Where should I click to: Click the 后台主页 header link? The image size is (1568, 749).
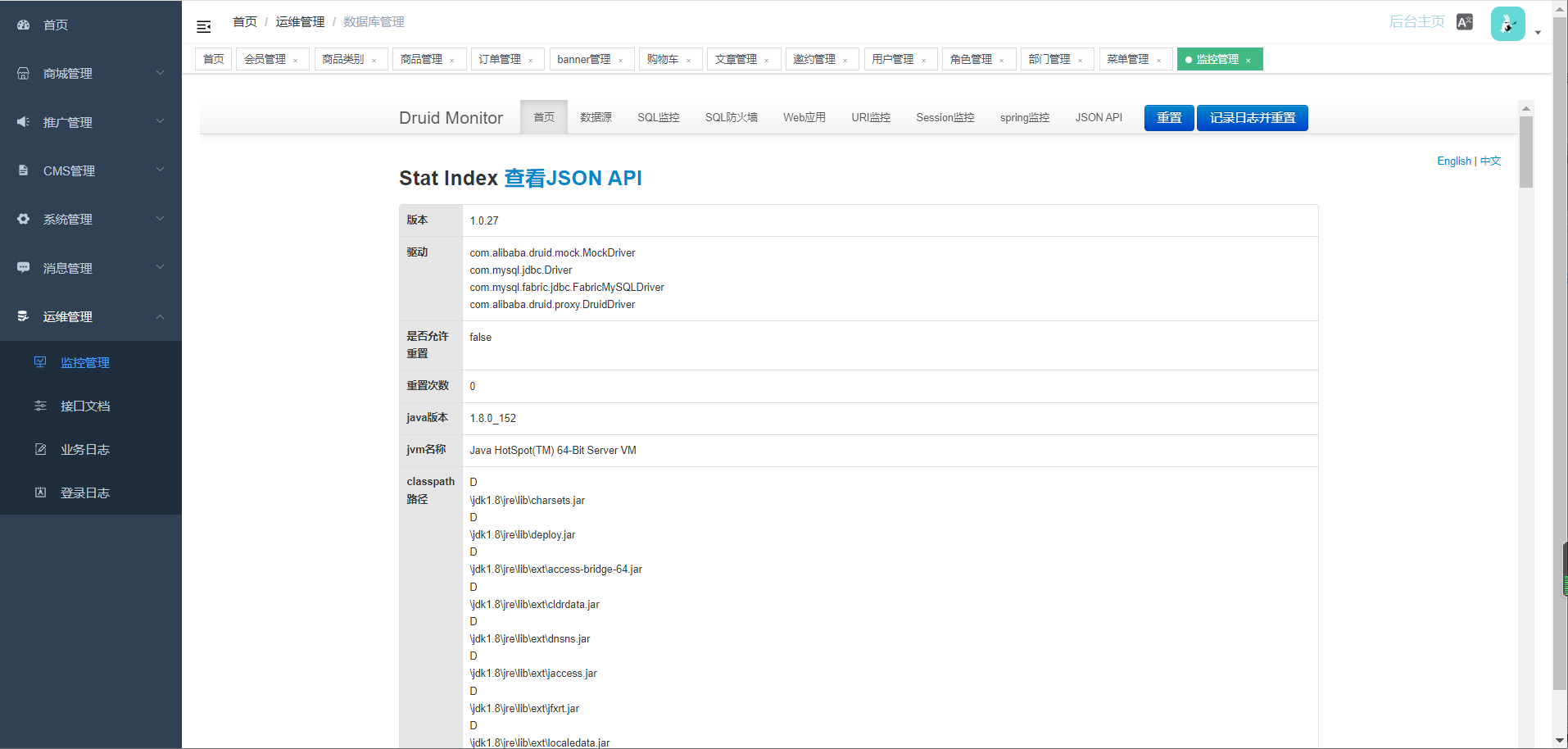(1416, 22)
